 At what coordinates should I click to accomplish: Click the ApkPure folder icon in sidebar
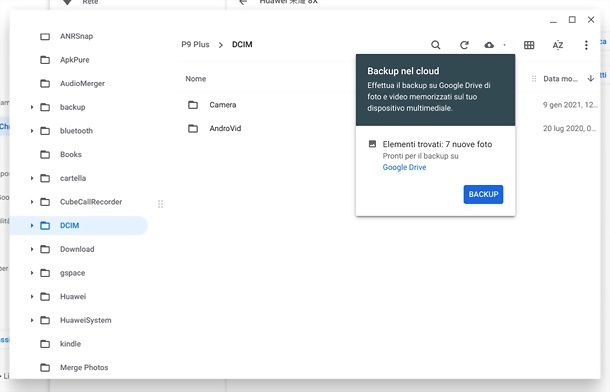coord(45,60)
